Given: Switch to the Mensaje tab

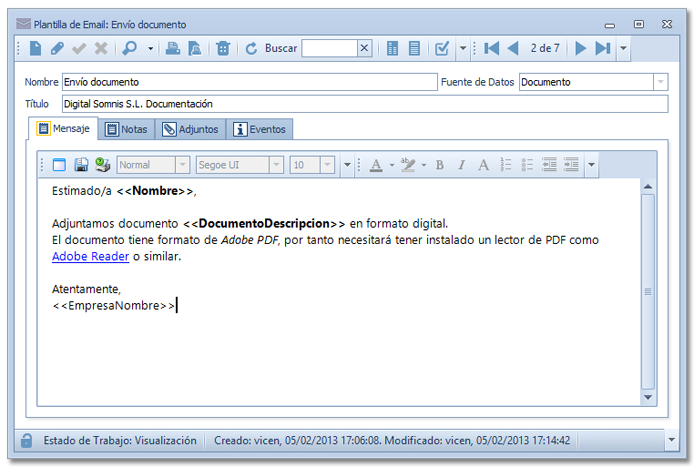Looking at the screenshot, I should [63, 129].
